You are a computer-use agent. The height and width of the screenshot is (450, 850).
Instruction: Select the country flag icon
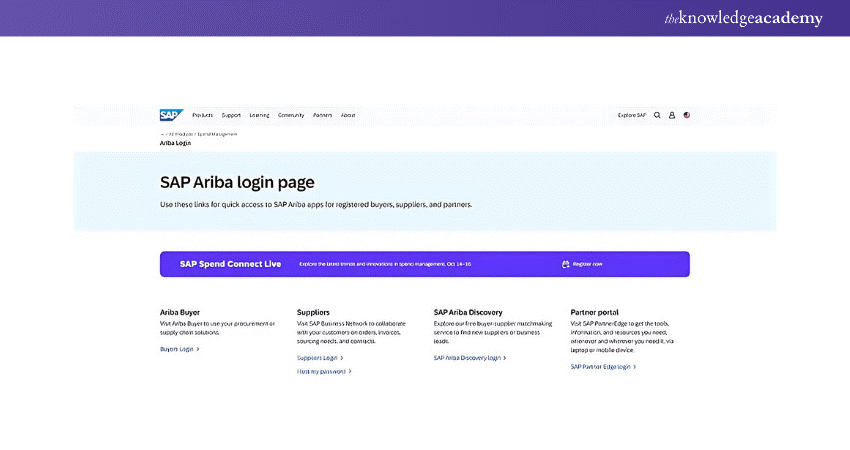click(687, 115)
